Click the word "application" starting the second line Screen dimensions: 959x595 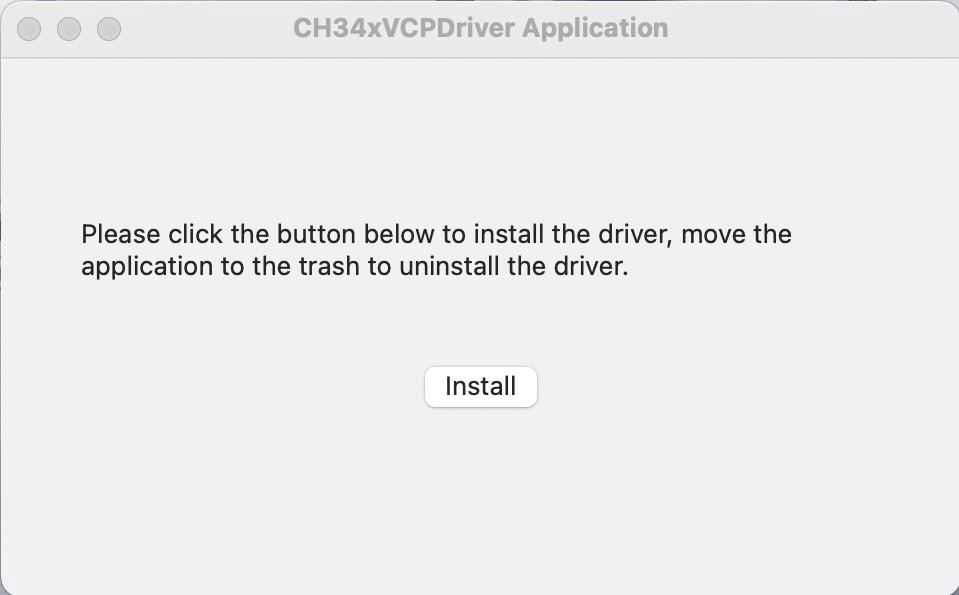[x=147, y=267]
